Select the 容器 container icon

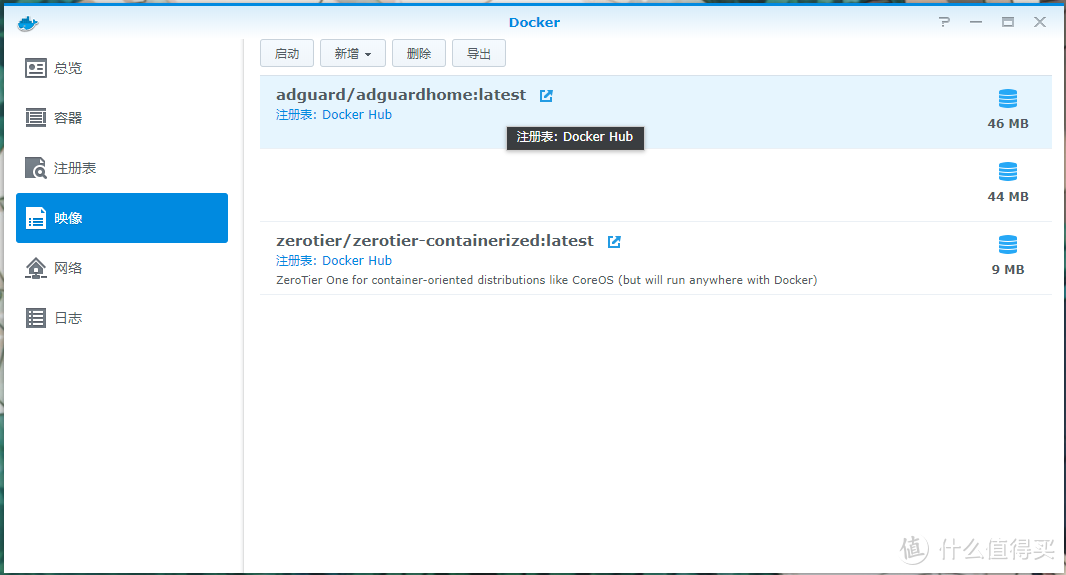pyautogui.click(x=35, y=118)
